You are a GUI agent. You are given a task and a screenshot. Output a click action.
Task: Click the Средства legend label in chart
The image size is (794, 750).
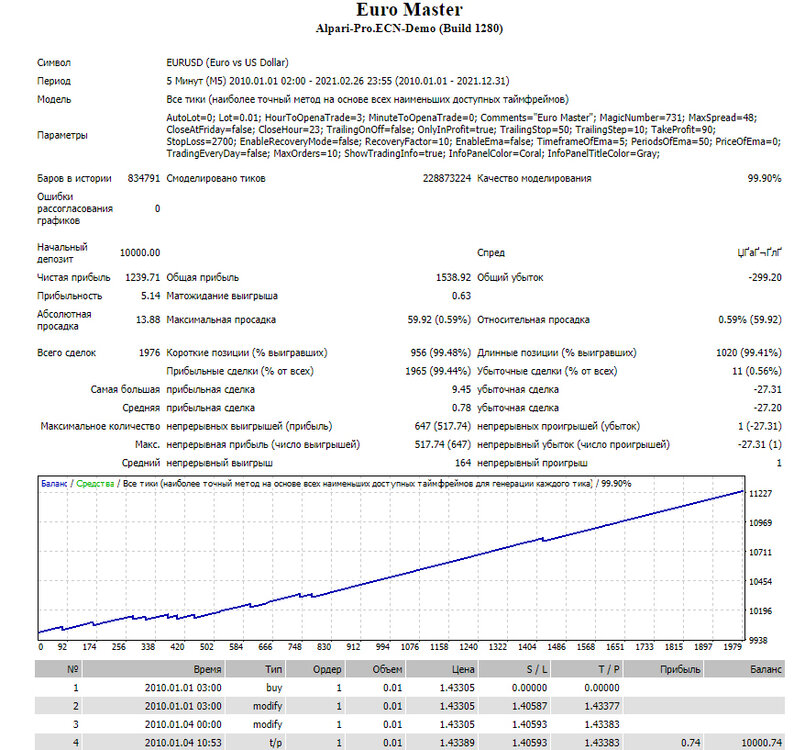95,484
